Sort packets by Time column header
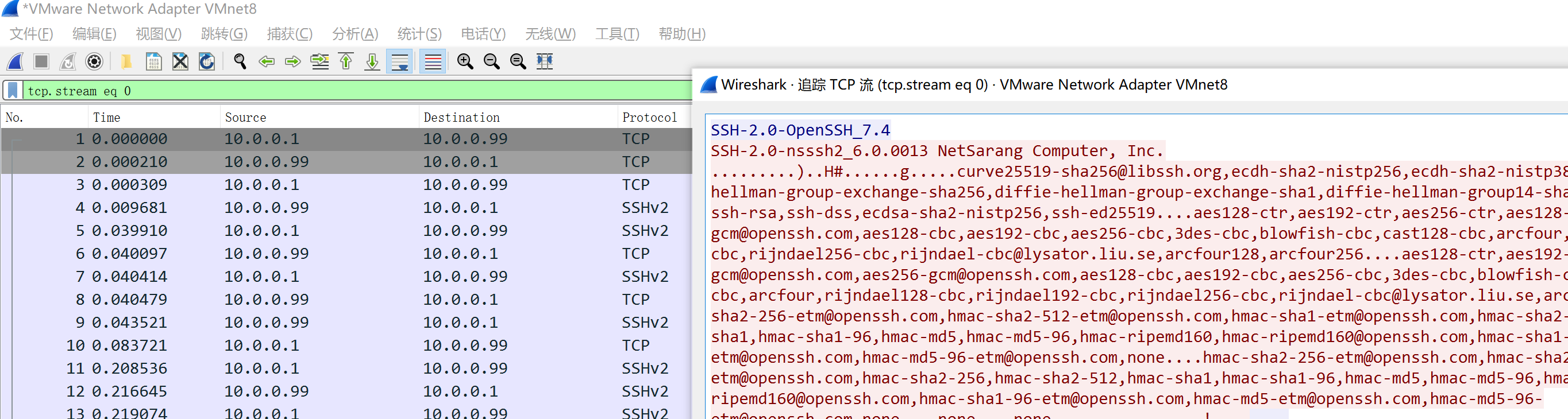 pos(154,117)
